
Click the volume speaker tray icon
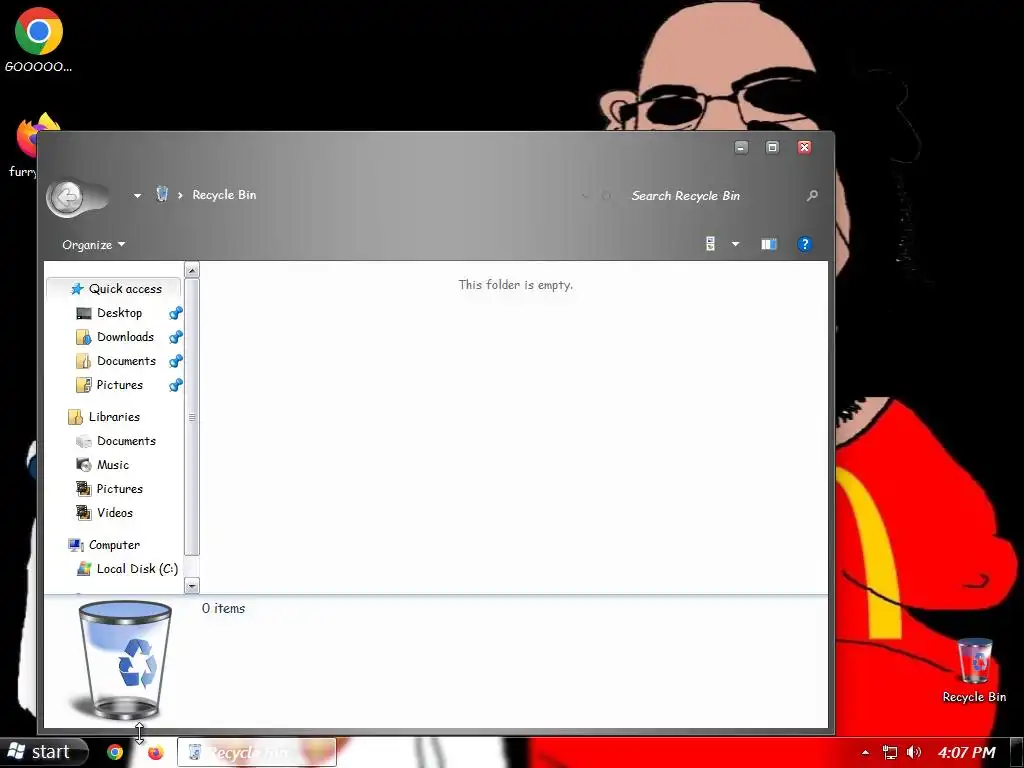pyautogui.click(x=914, y=752)
